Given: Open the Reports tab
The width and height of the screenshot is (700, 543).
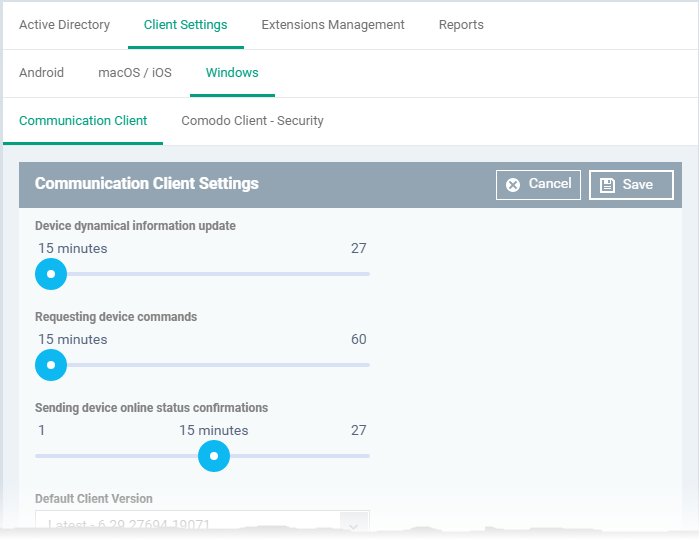Looking at the screenshot, I should tap(461, 25).
